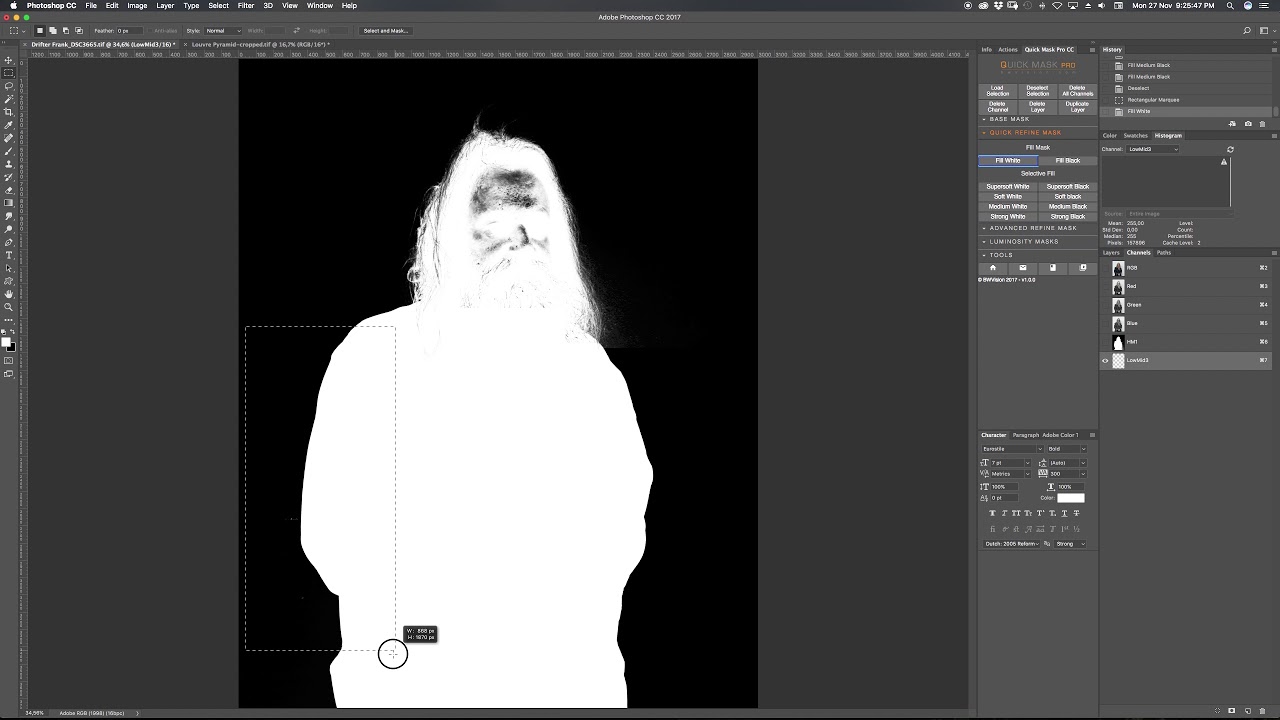Select the Move tool

click(9, 60)
